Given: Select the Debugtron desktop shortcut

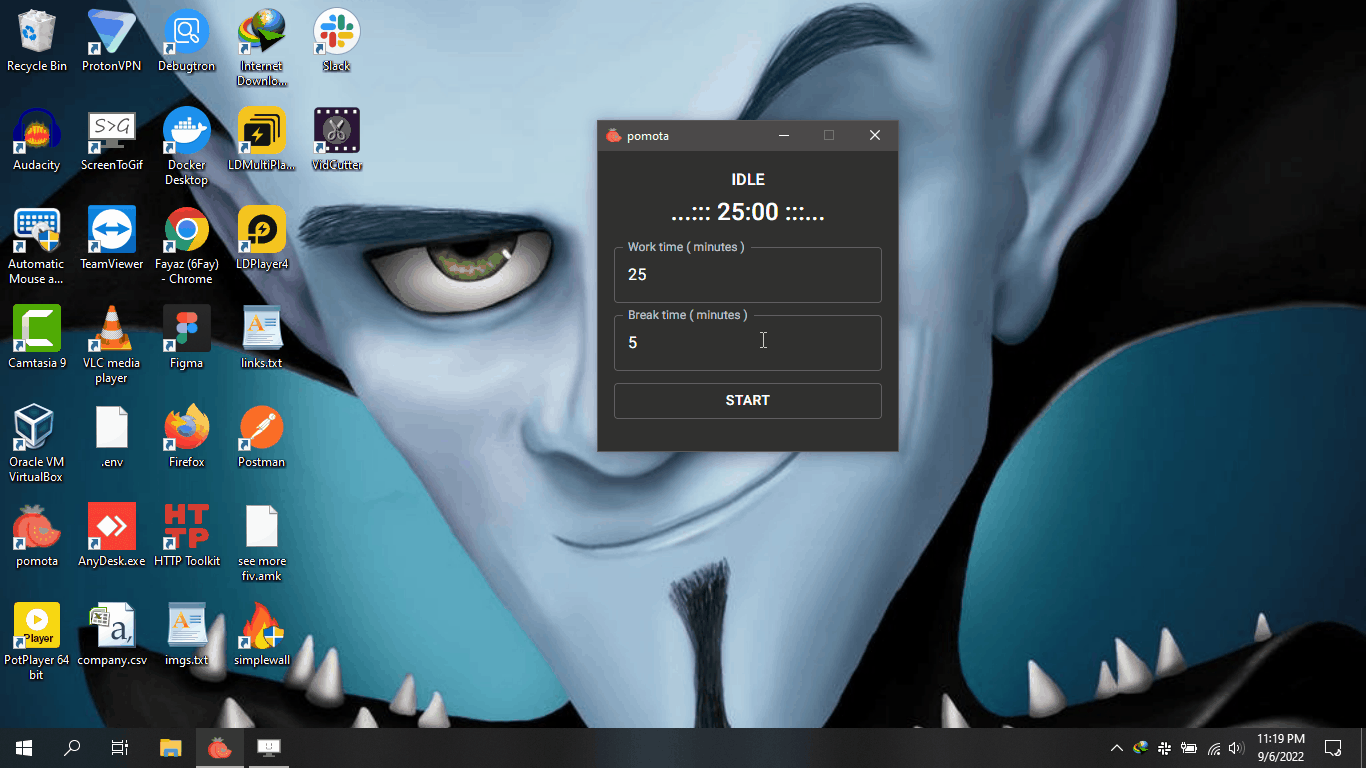Looking at the screenshot, I should click(187, 42).
